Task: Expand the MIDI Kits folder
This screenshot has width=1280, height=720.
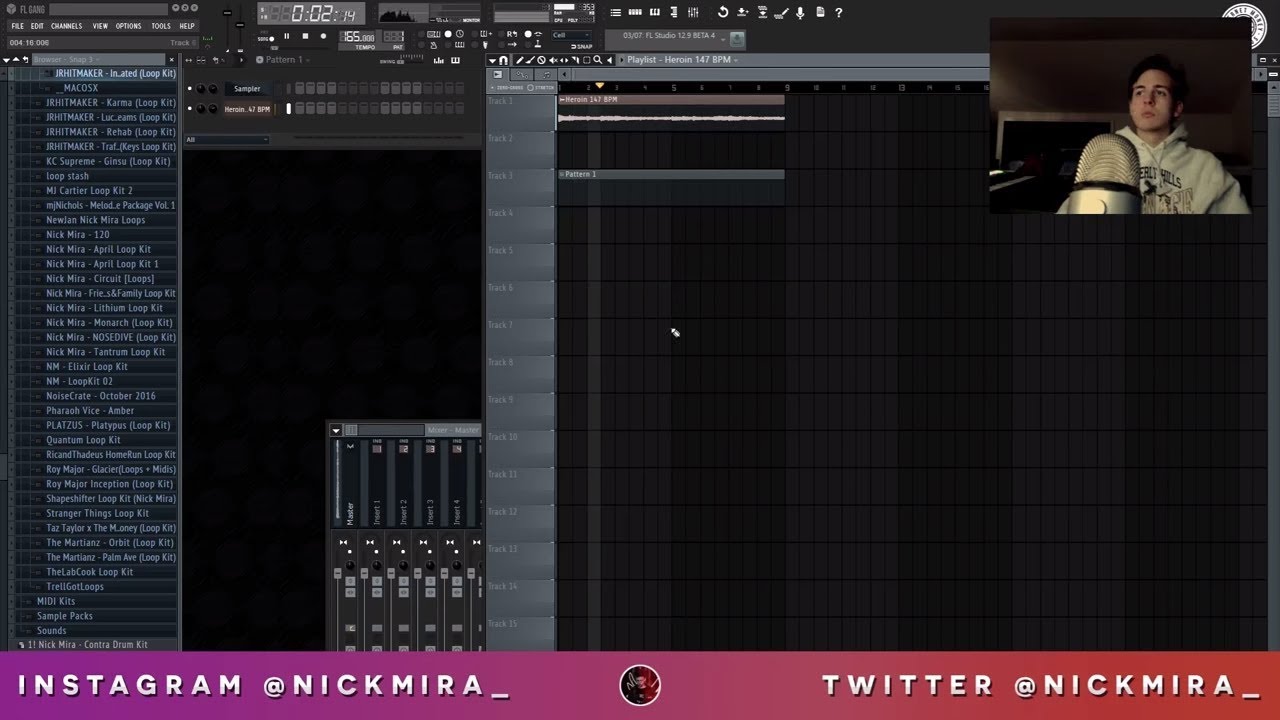Action: click(55, 601)
